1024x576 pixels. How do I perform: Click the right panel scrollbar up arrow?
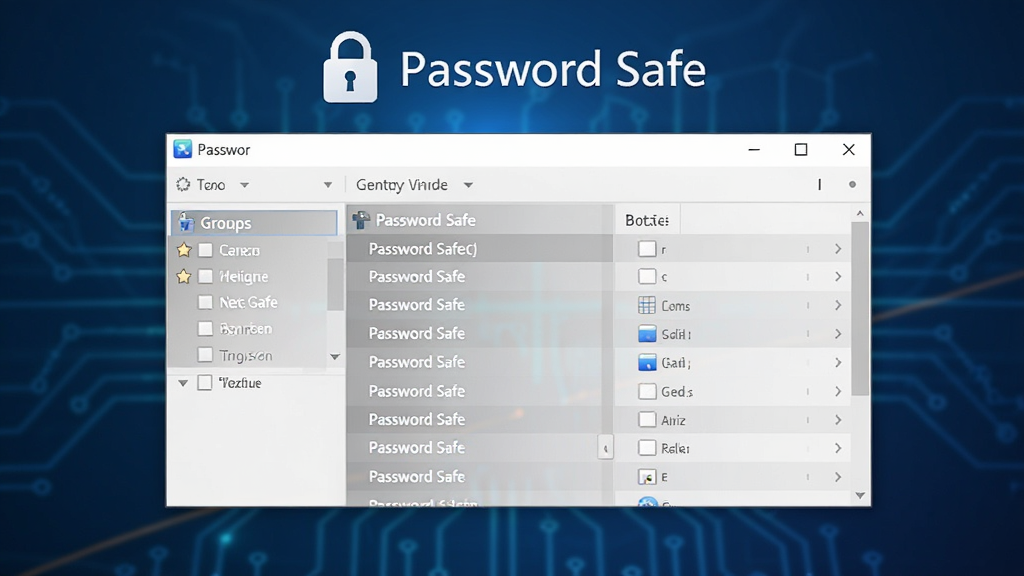860,214
